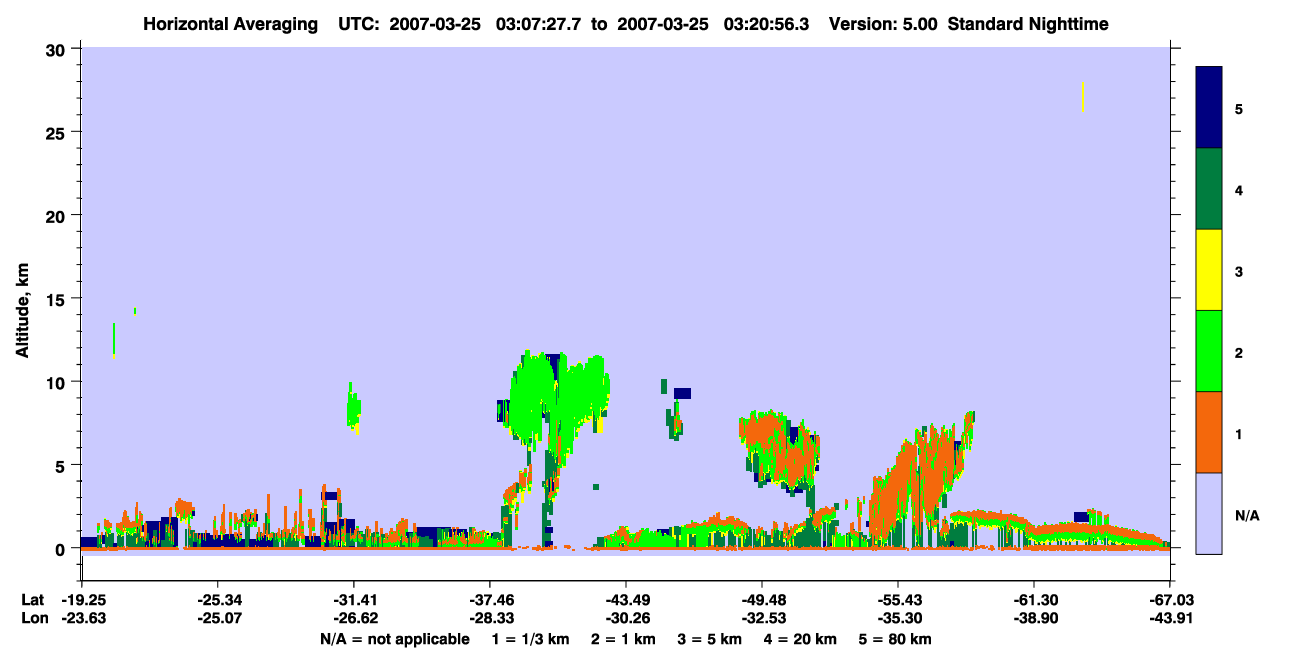Click legend text '3 = 5 km'
Image resolution: width=1300 pixels, height=667 pixels.
[x=709, y=639]
